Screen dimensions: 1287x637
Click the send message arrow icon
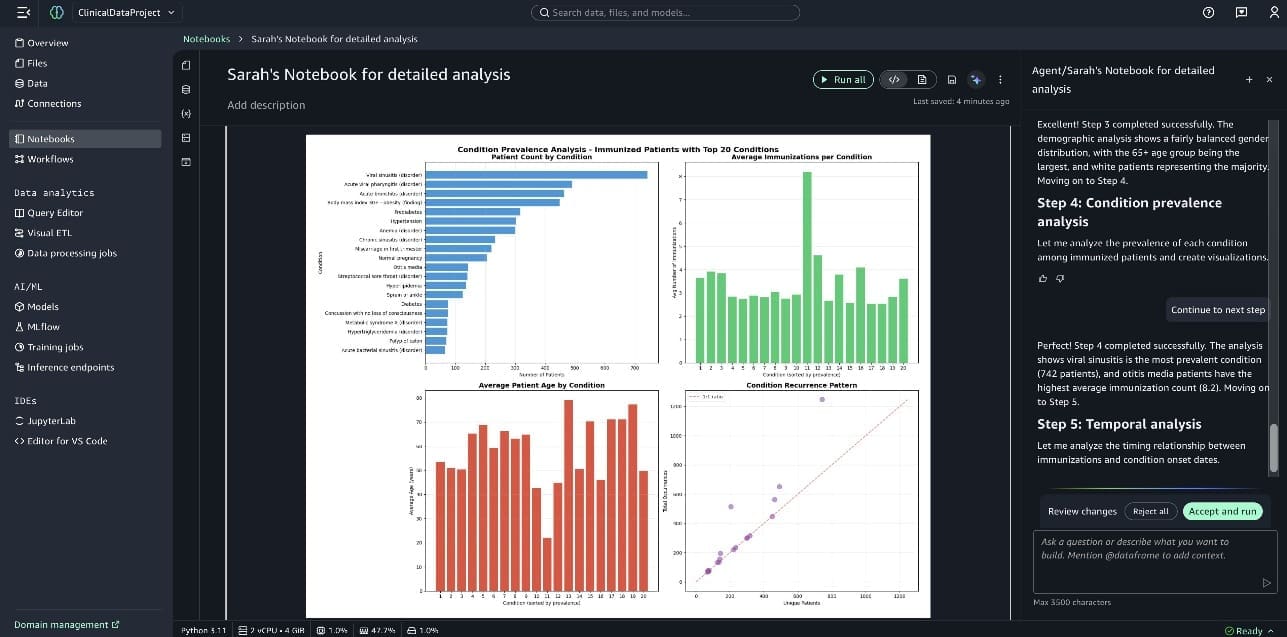[1267, 582]
